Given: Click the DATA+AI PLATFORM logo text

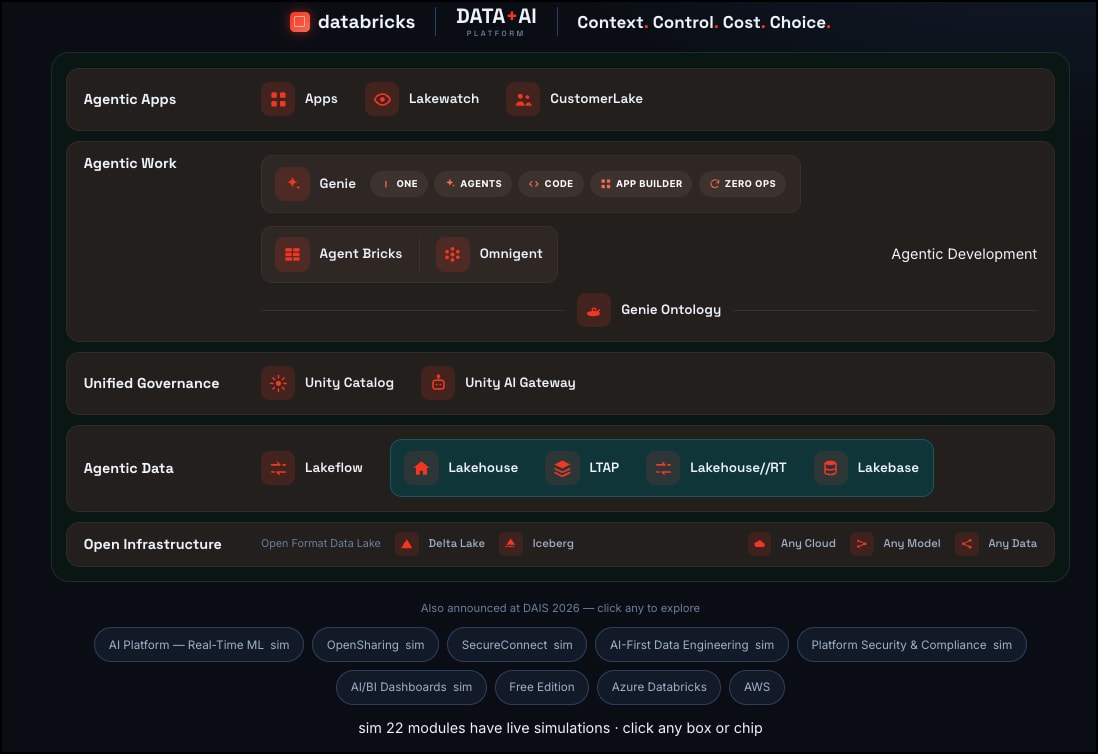Looking at the screenshot, I should (x=496, y=22).
